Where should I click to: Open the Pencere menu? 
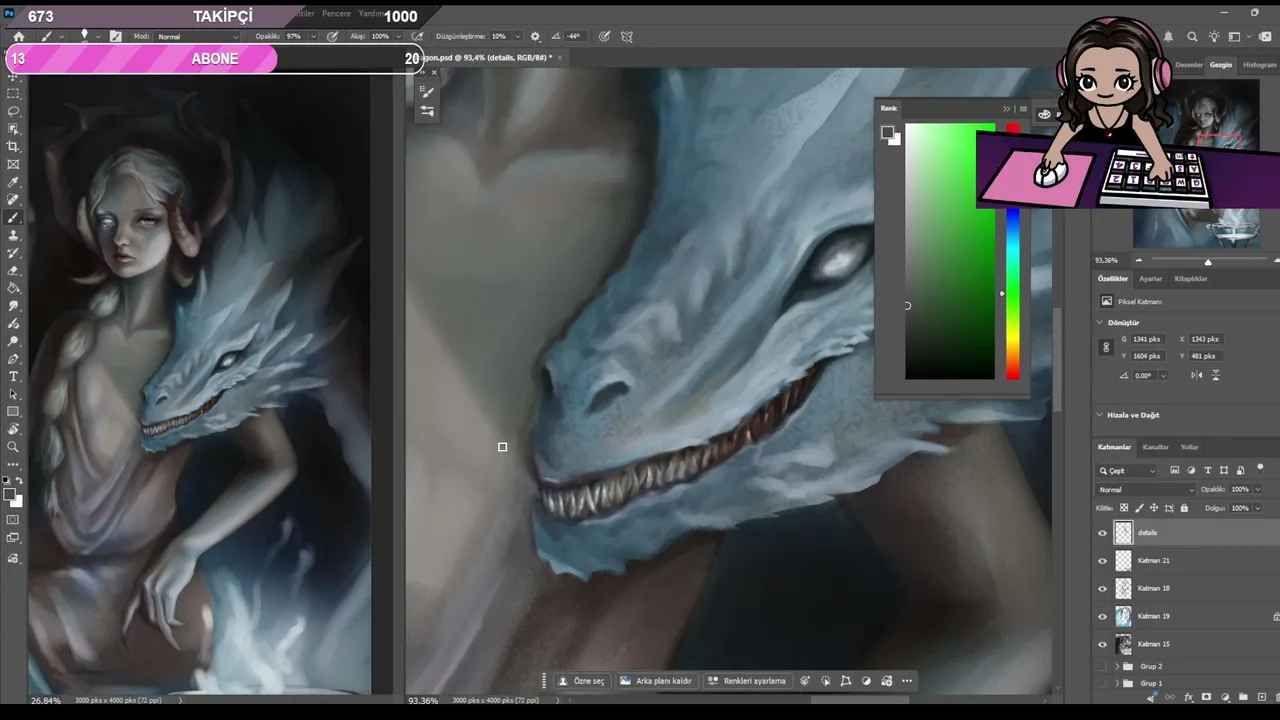coord(336,14)
